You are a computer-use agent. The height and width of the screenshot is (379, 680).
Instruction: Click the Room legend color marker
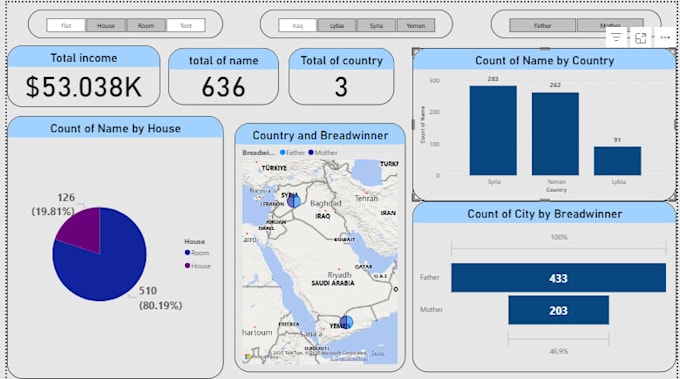(x=187, y=252)
